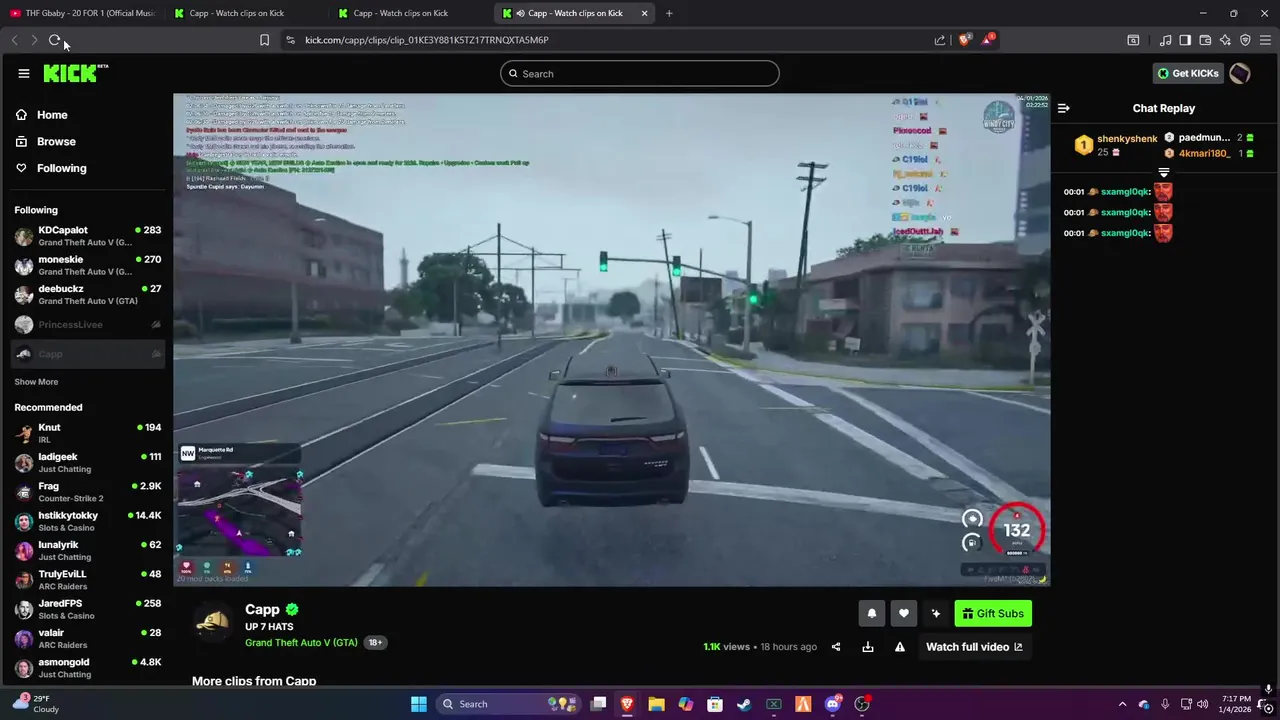This screenshot has width=1280, height=720.
Task: Open the Grand Theft Auto V (GTA) category link
Action: 301,642
